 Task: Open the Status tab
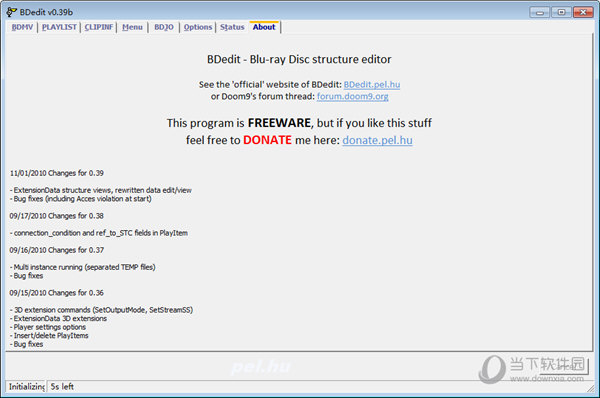(232, 27)
